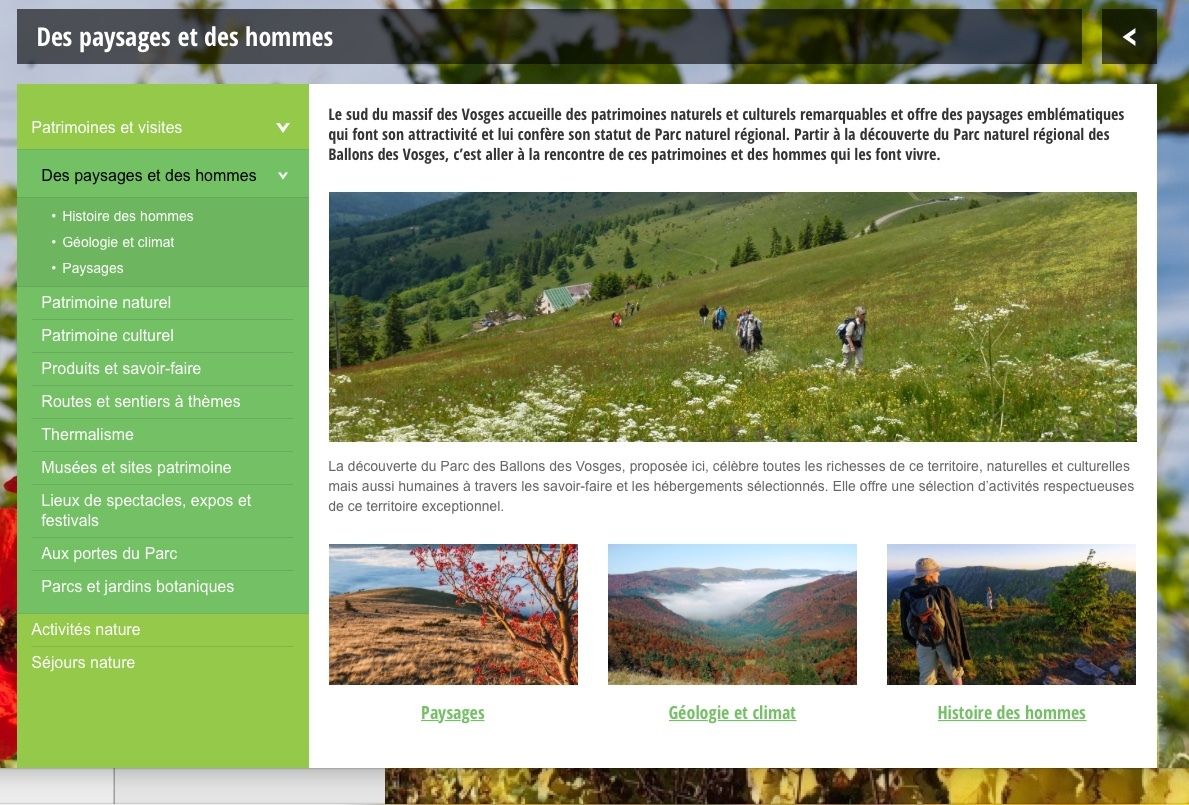This screenshot has height=805, width=1189.
Task: Collapse the Des paysages et des hommes chevron
Action: click(283, 176)
